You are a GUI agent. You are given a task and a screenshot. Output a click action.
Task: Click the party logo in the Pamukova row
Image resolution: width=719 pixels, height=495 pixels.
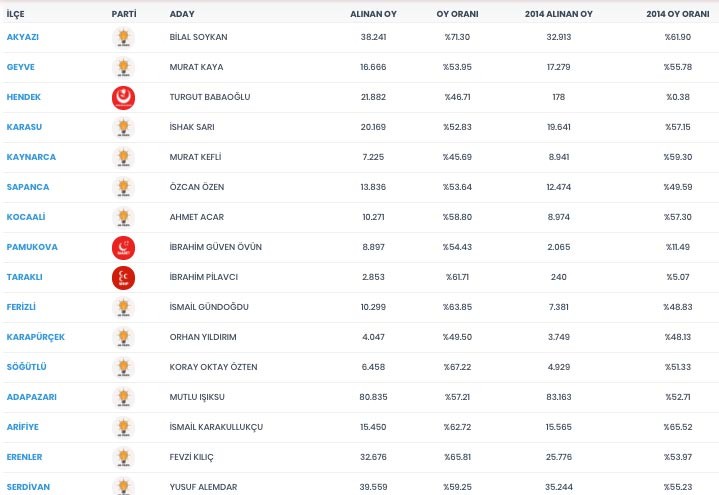coord(125,247)
